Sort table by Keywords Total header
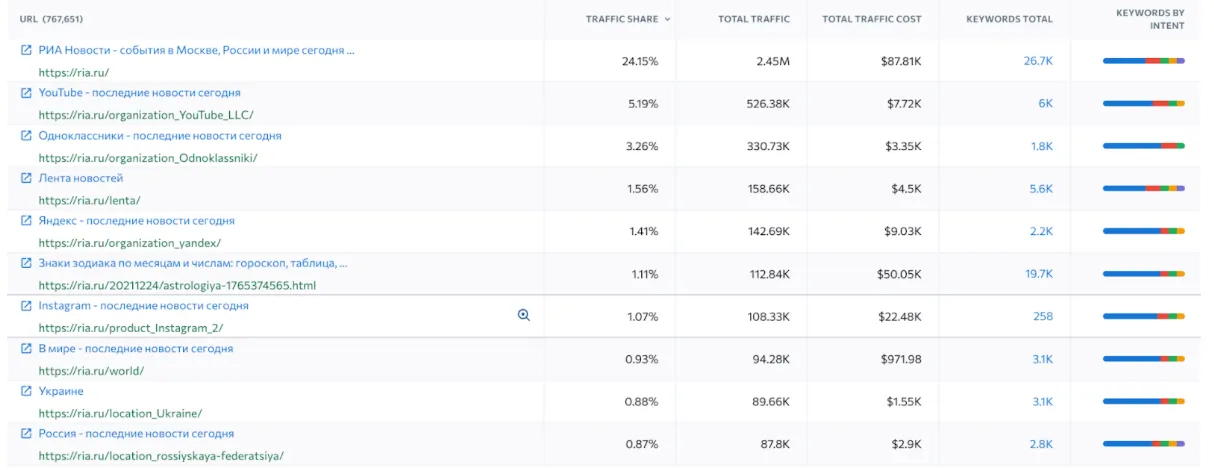Screen dimensions: 1214x470 tap(1009, 19)
